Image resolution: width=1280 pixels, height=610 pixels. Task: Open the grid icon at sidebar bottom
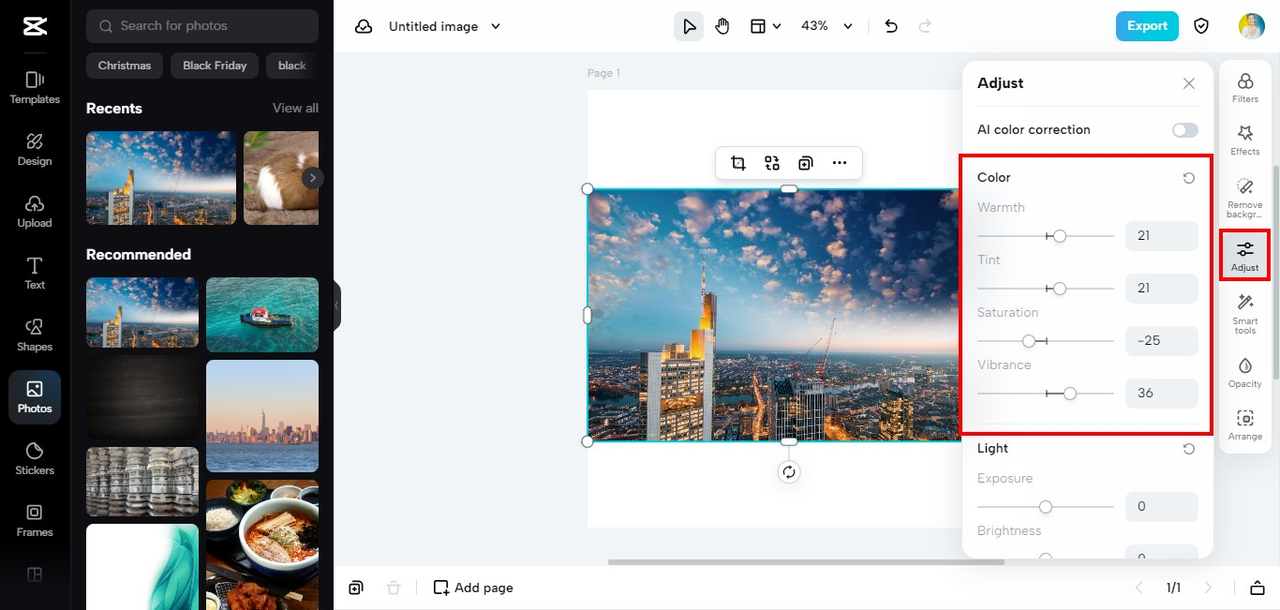34,575
